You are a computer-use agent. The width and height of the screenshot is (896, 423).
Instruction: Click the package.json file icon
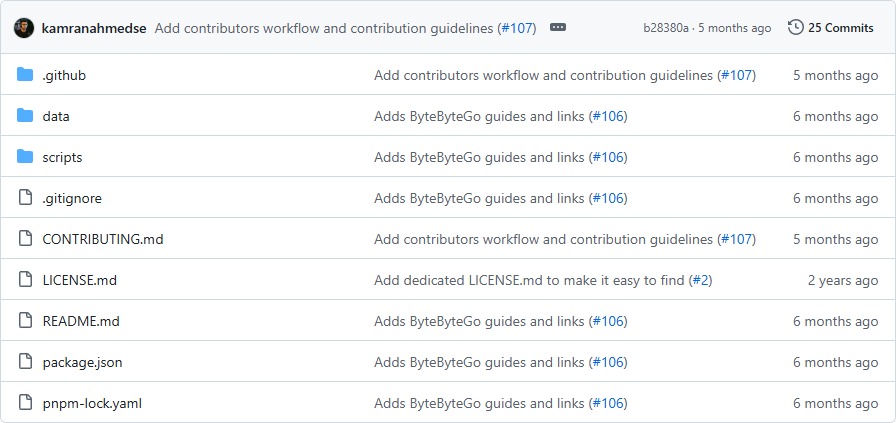click(x=26, y=362)
